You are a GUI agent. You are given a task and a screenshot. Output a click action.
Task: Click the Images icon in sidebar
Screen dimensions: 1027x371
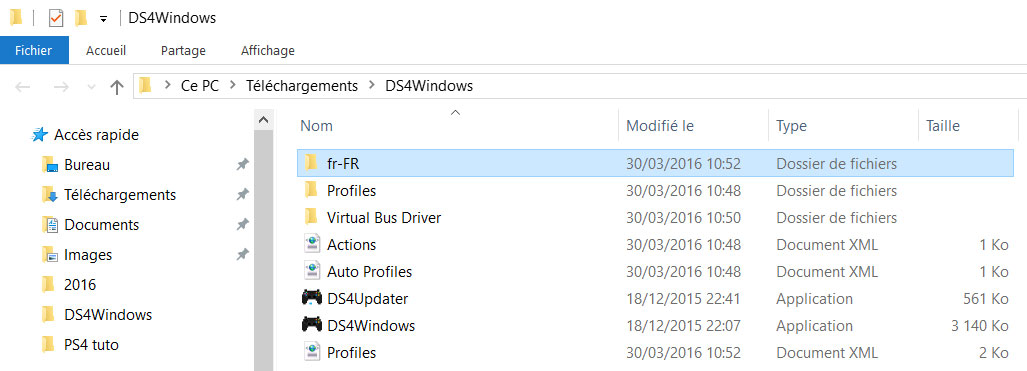pyautogui.click(x=50, y=255)
